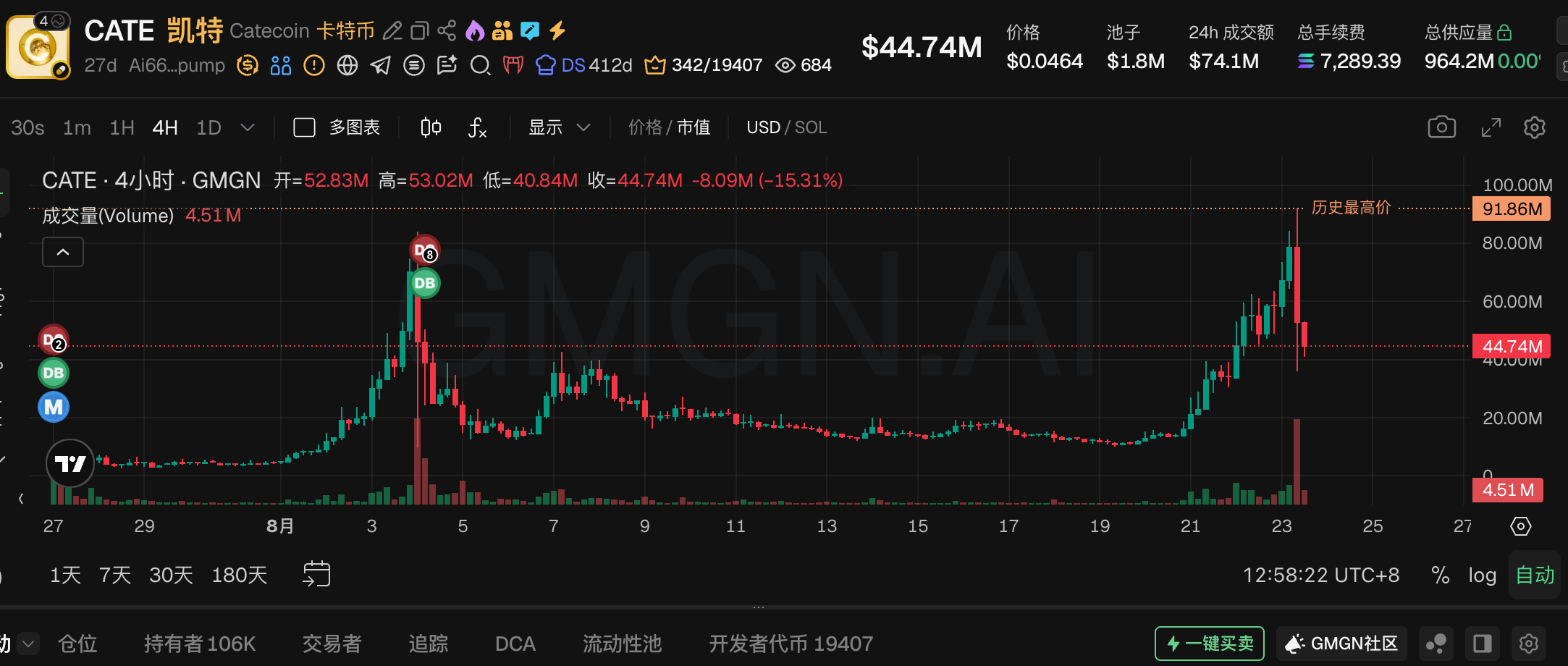Click the TradingView logo on the chart
The height and width of the screenshot is (666, 1568).
point(70,463)
